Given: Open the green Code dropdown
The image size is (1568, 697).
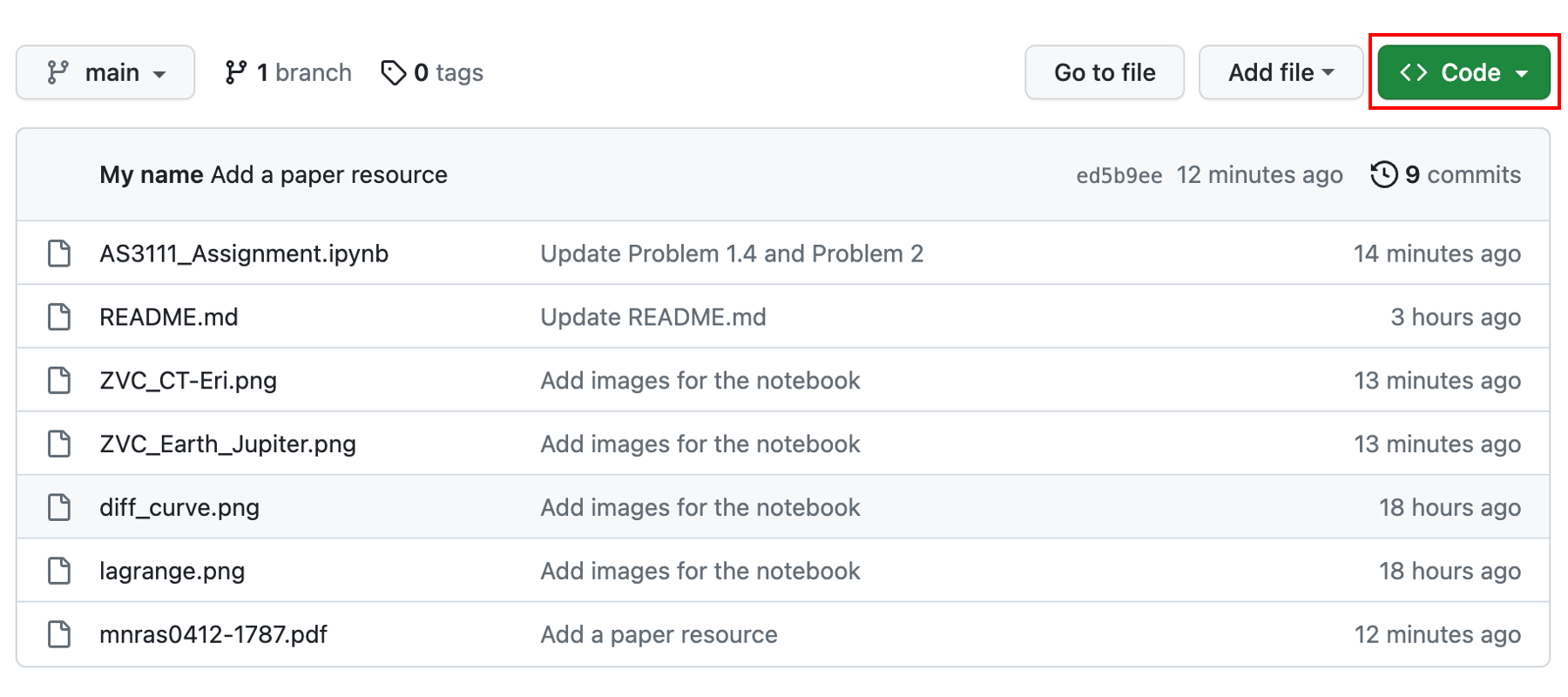Looking at the screenshot, I should click(x=1463, y=72).
